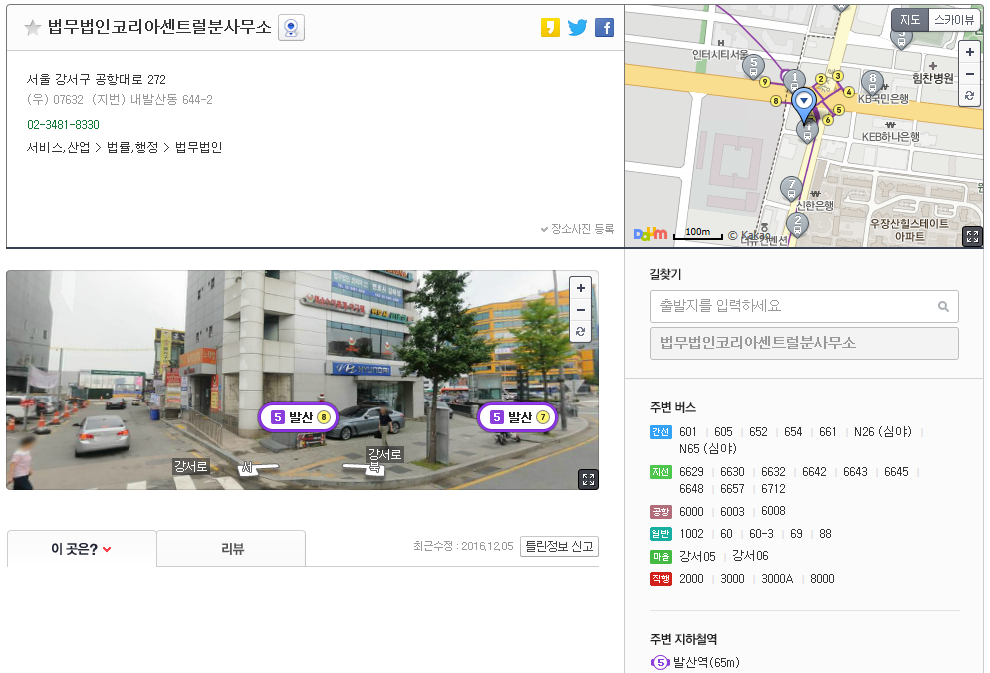
Task: Open bus route 6629
Action: [691, 472]
